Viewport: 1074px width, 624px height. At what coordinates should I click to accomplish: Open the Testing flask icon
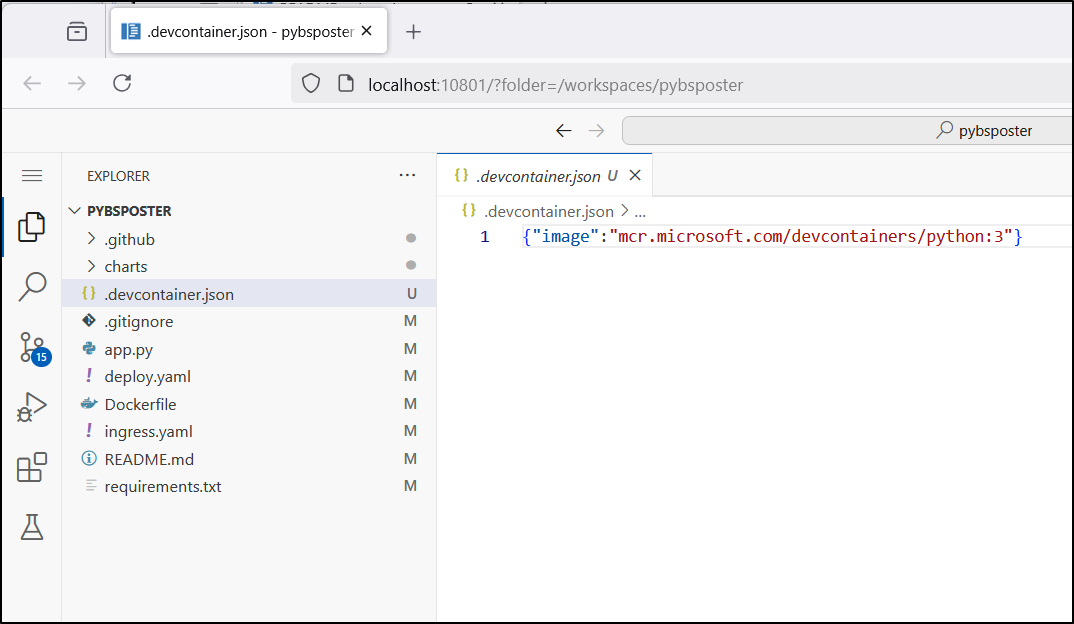coord(32,527)
